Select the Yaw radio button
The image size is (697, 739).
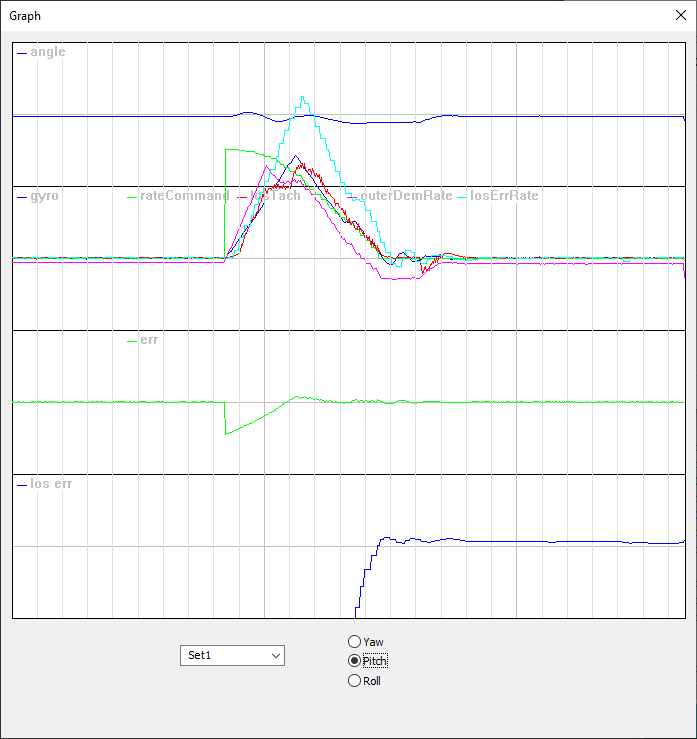354,641
